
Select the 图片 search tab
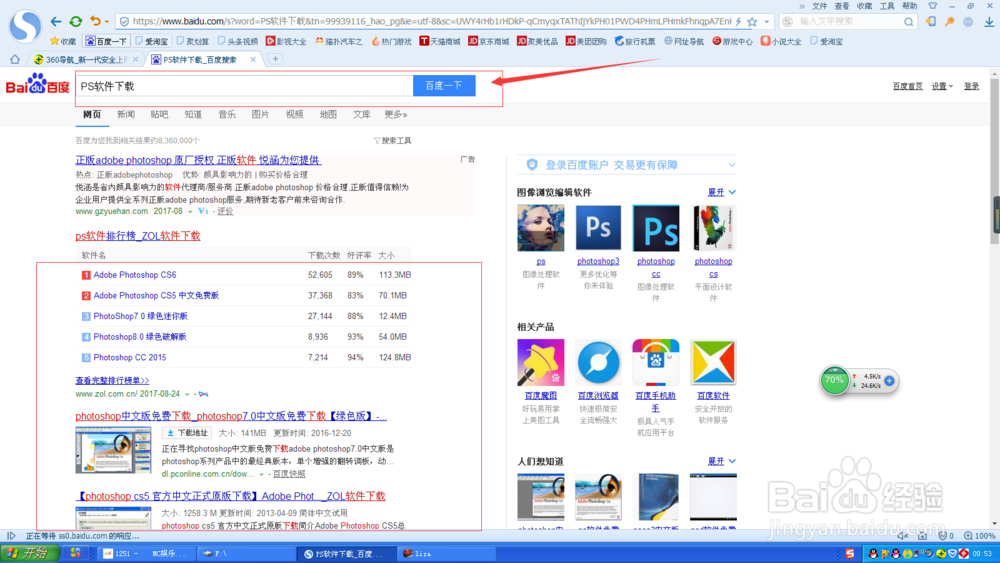[x=260, y=114]
